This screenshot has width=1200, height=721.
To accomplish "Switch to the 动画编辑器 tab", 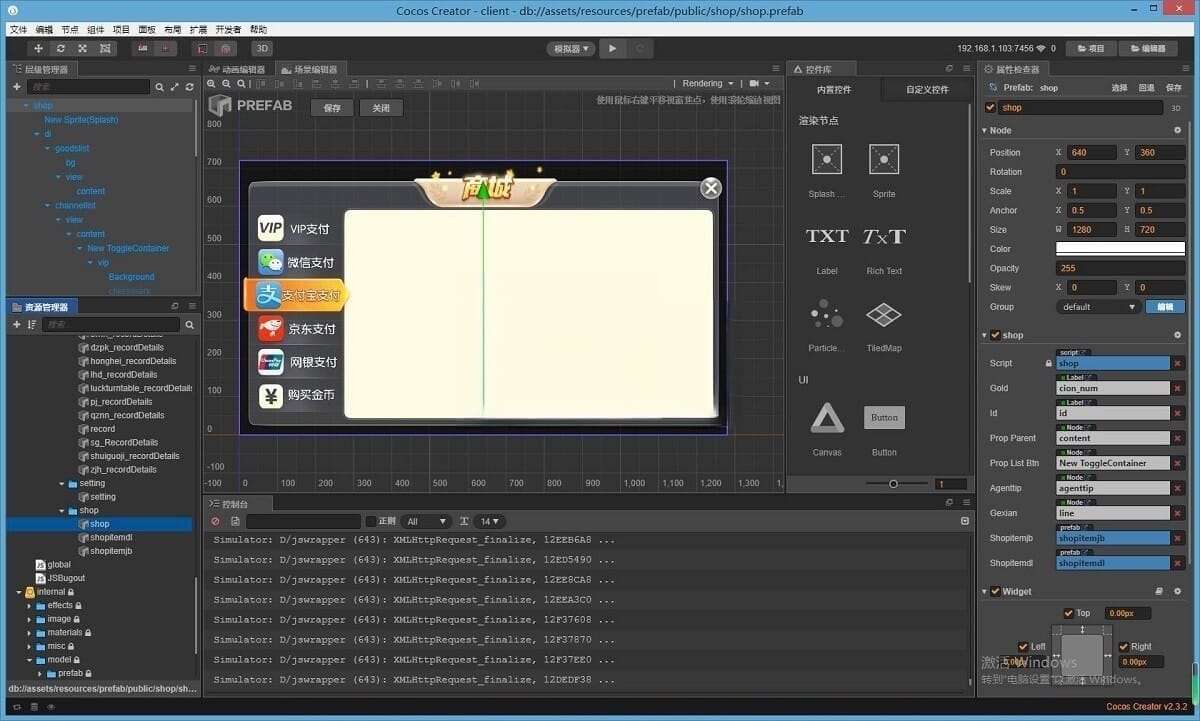I will click(x=238, y=69).
